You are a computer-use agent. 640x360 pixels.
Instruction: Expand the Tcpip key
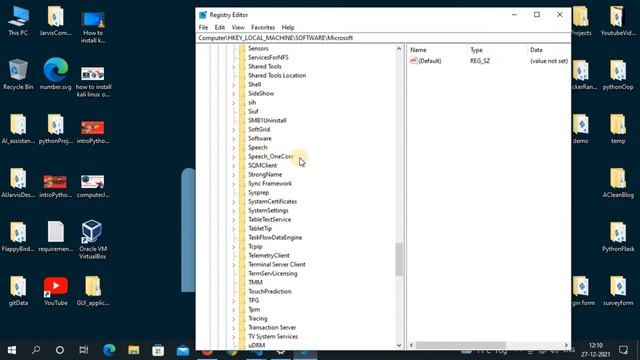234,247
